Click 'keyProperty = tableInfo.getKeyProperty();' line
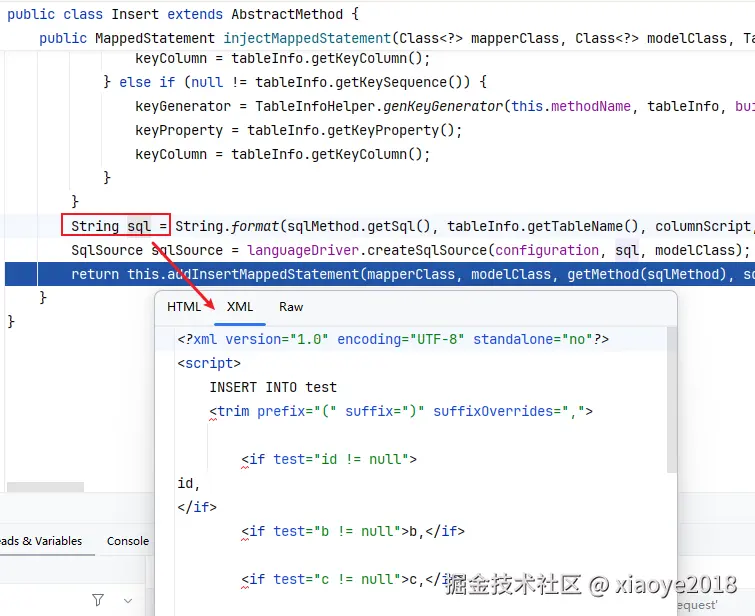 (x=299, y=130)
